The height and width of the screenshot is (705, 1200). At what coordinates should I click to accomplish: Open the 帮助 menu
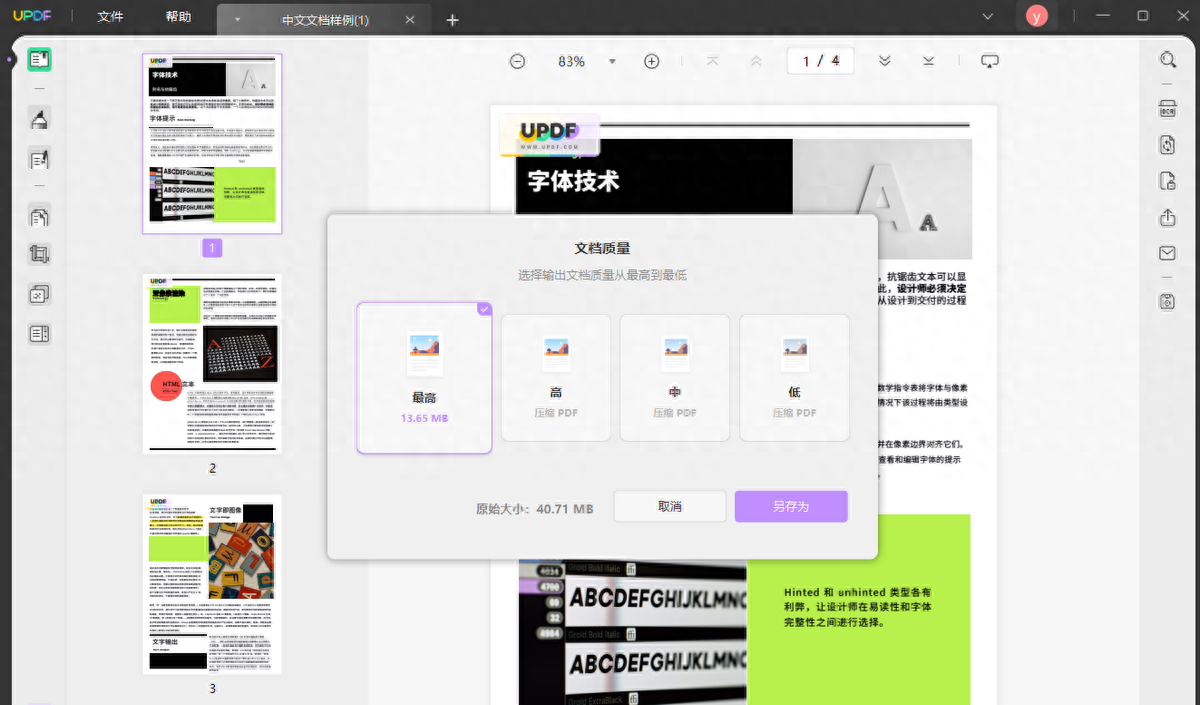point(178,17)
